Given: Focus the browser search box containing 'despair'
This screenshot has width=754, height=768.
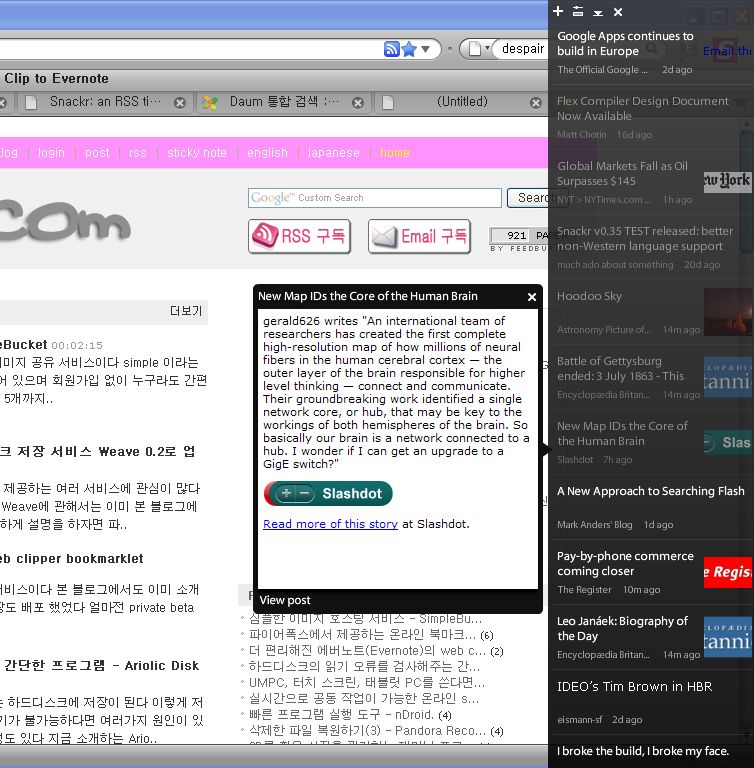Looking at the screenshot, I should coord(522,49).
